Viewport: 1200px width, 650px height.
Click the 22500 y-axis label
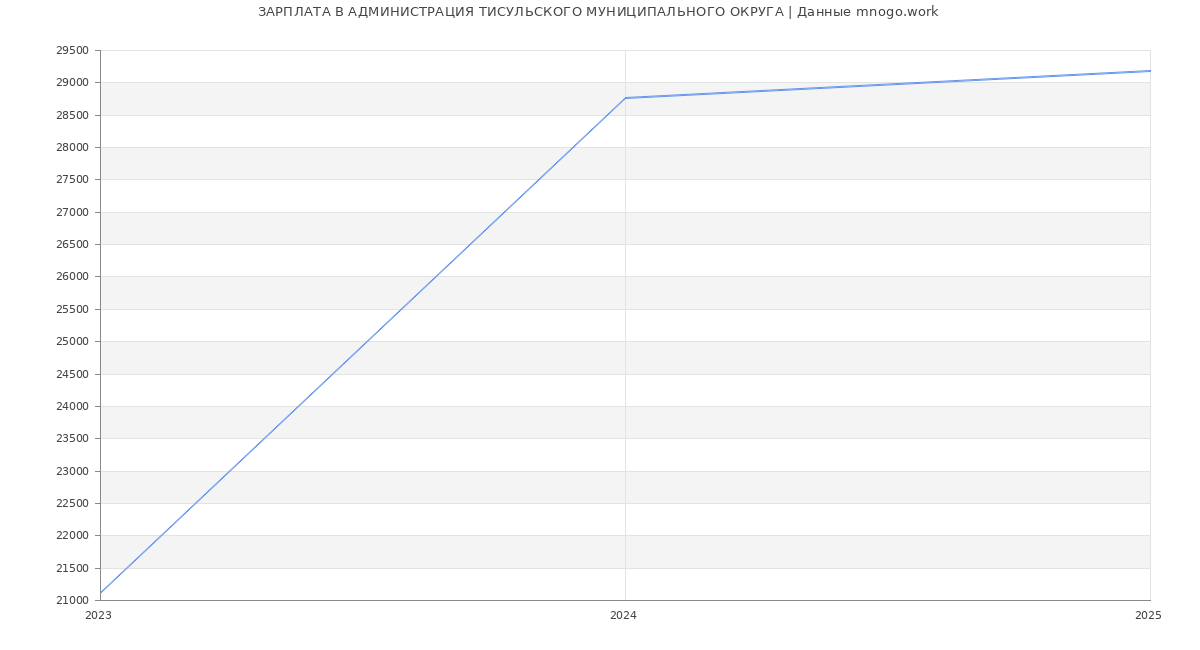point(72,504)
